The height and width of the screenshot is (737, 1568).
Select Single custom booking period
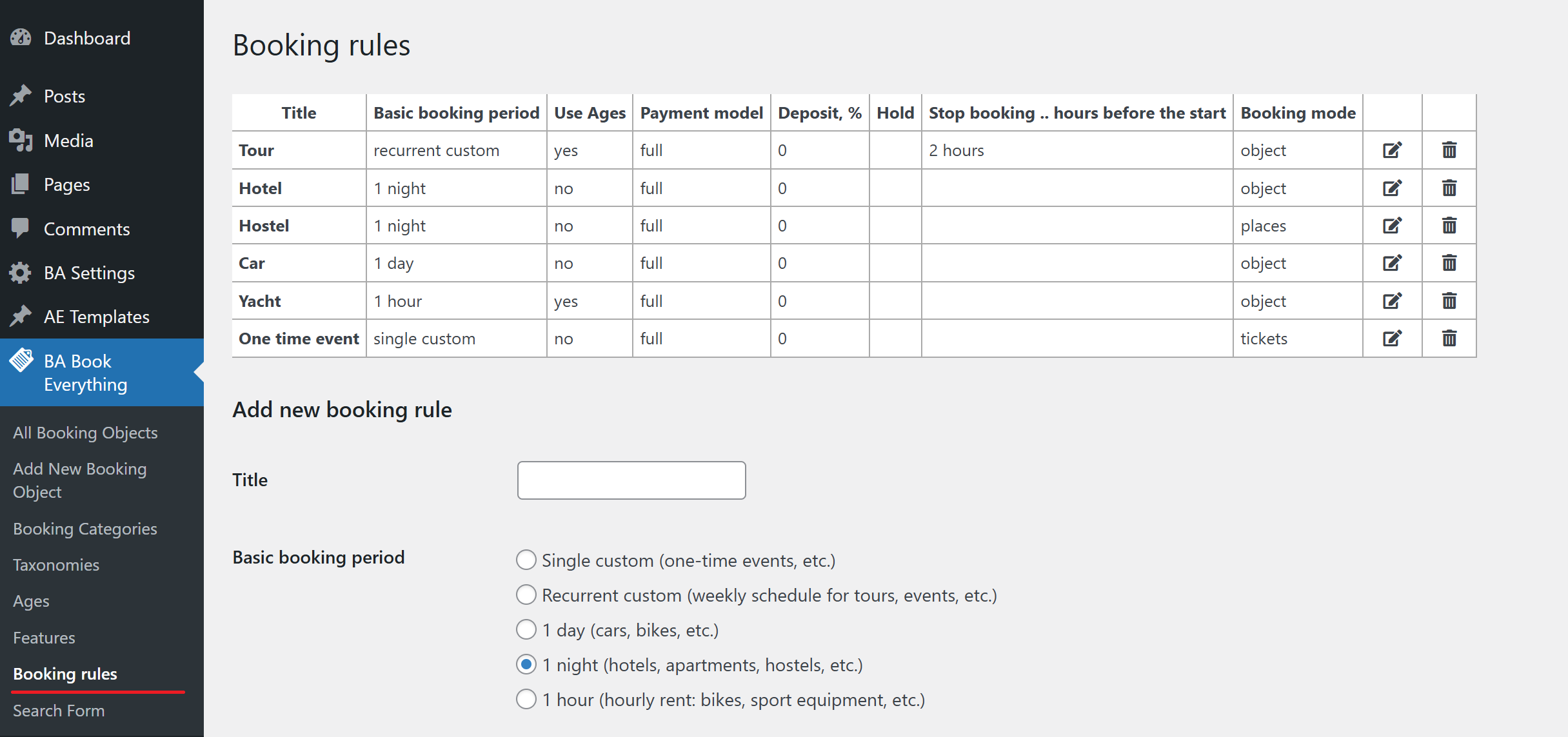(x=526, y=560)
